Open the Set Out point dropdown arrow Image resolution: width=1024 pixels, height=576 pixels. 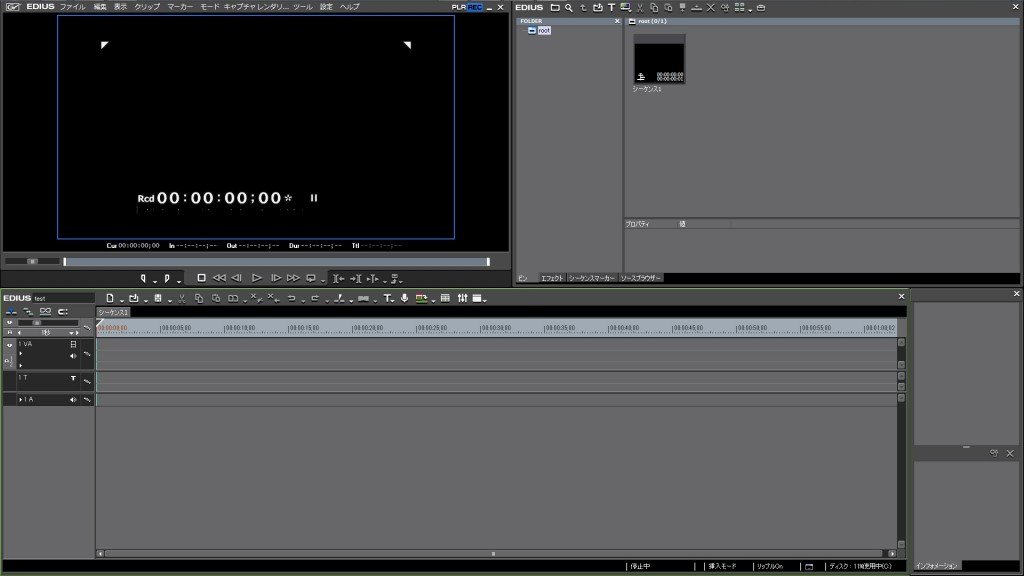click(178, 281)
